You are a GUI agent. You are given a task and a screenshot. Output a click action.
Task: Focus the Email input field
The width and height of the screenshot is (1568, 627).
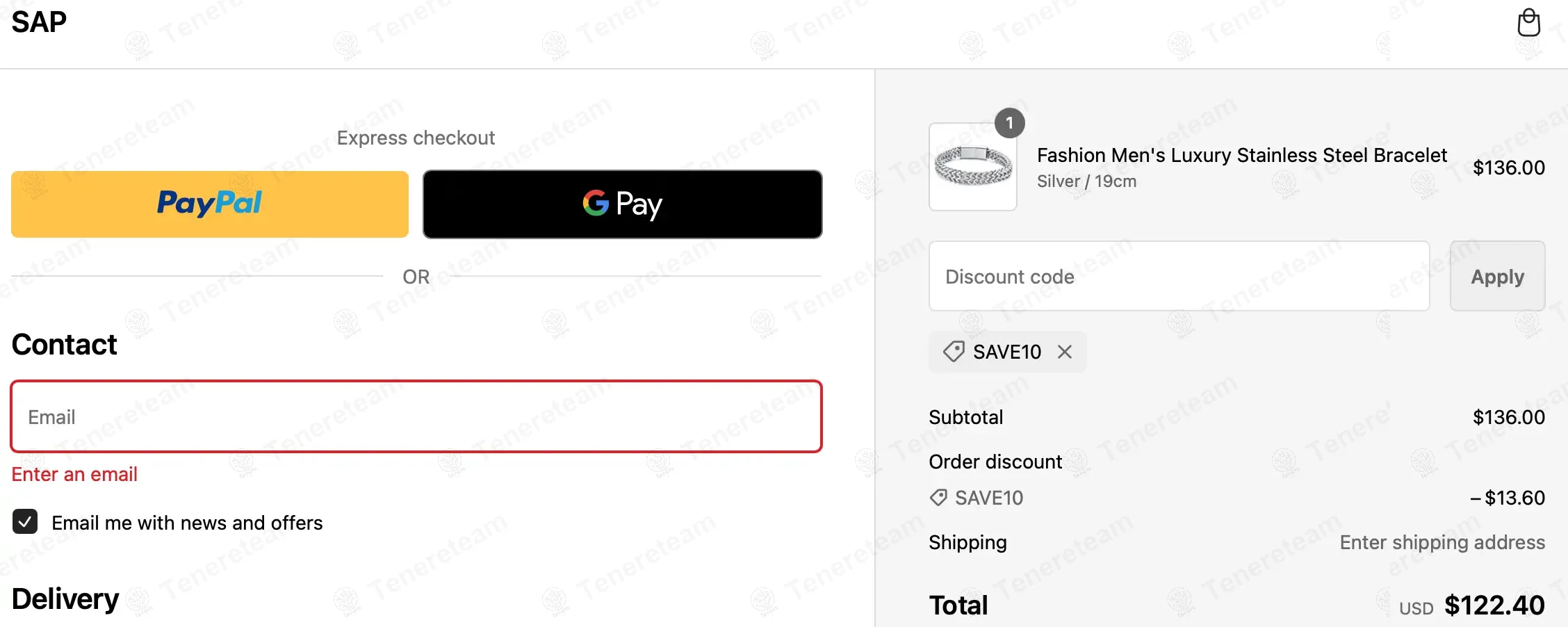click(x=416, y=417)
